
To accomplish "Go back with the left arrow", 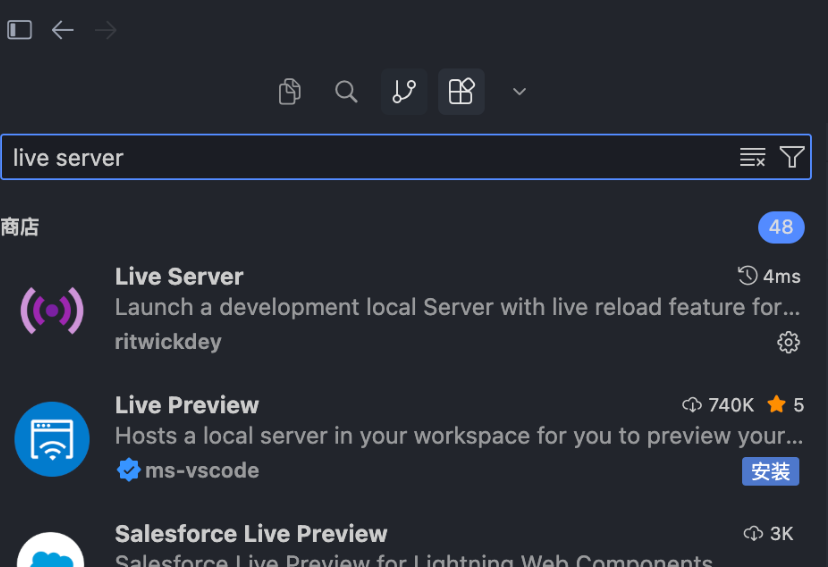I will tap(62, 30).
